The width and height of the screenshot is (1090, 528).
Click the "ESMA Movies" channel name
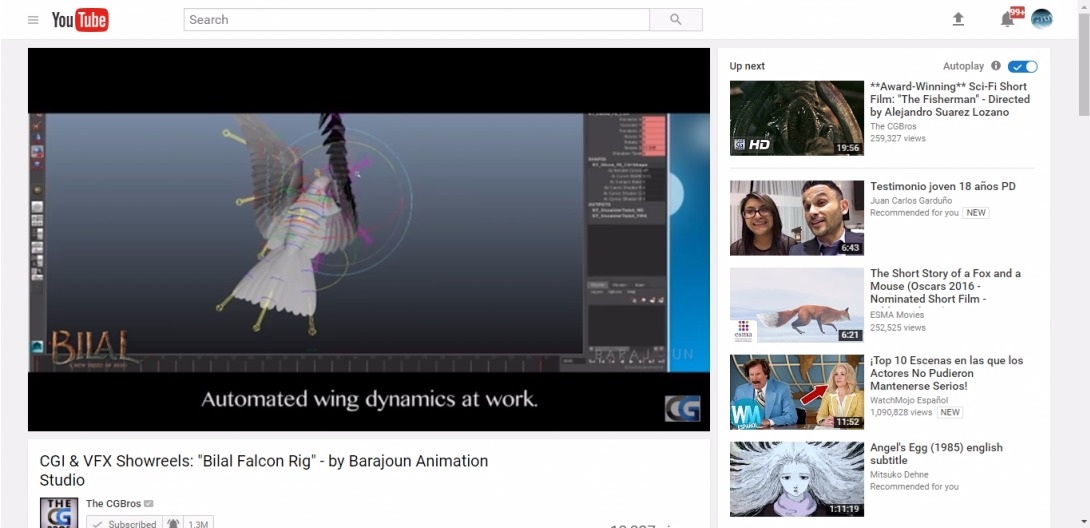(x=897, y=315)
